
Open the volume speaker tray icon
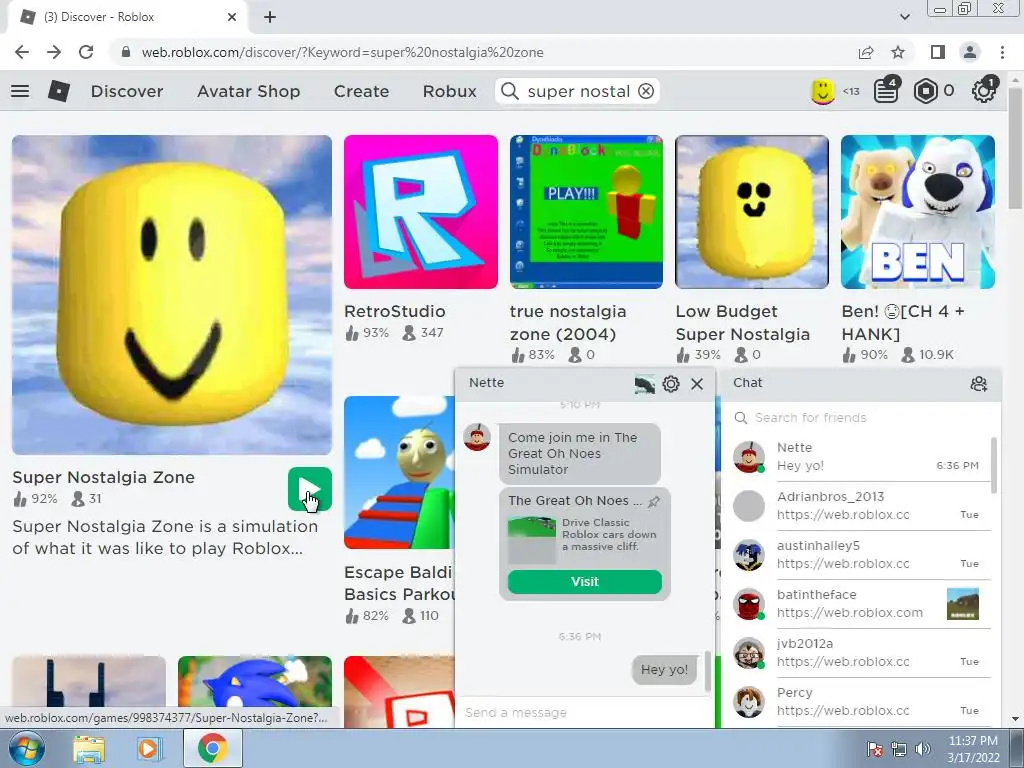[x=923, y=749]
